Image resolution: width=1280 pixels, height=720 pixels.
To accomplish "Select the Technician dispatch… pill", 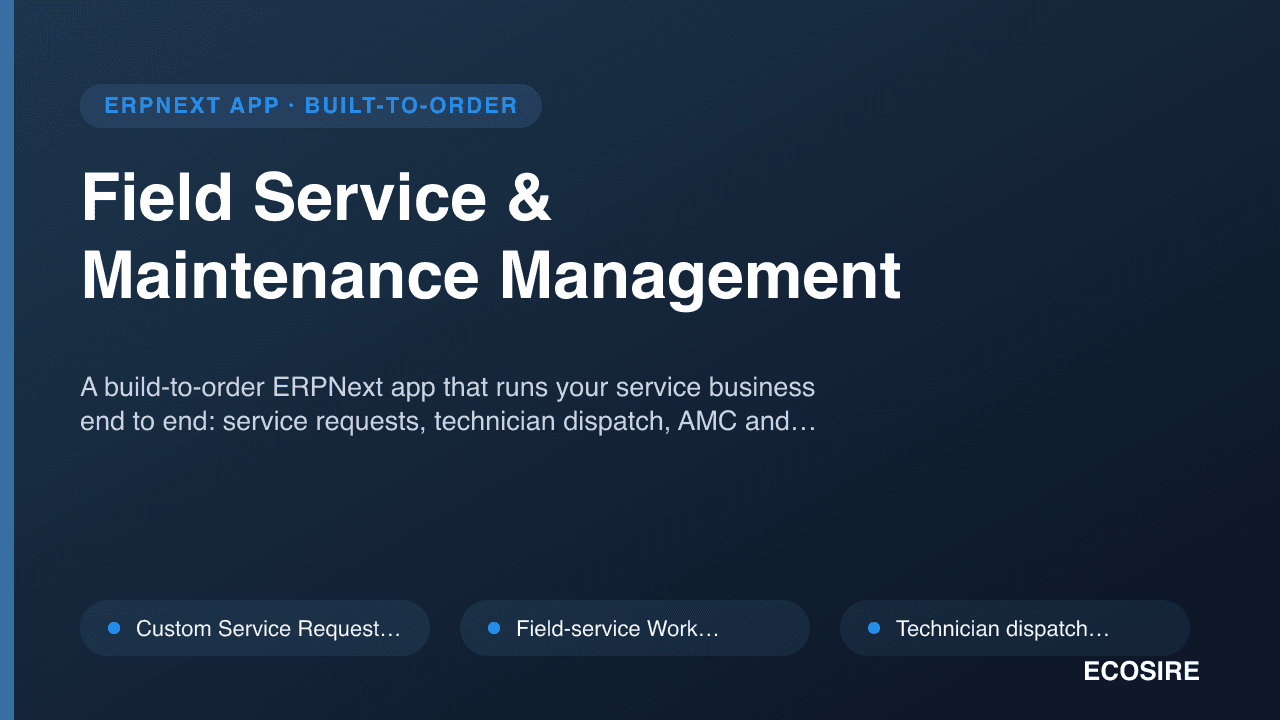I will pyautogui.click(x=1015, y=628).
